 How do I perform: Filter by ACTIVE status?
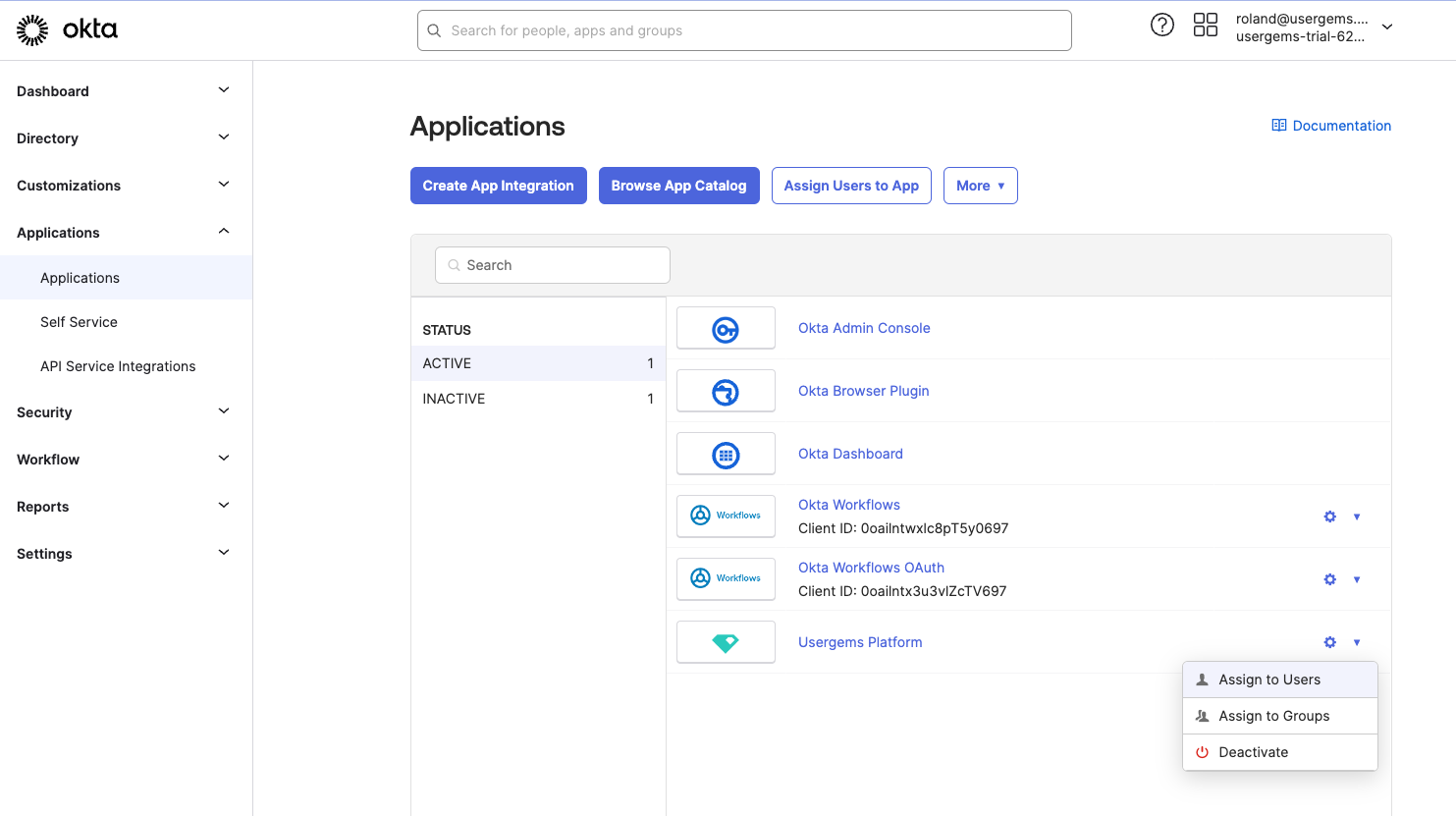coord(538,363)
